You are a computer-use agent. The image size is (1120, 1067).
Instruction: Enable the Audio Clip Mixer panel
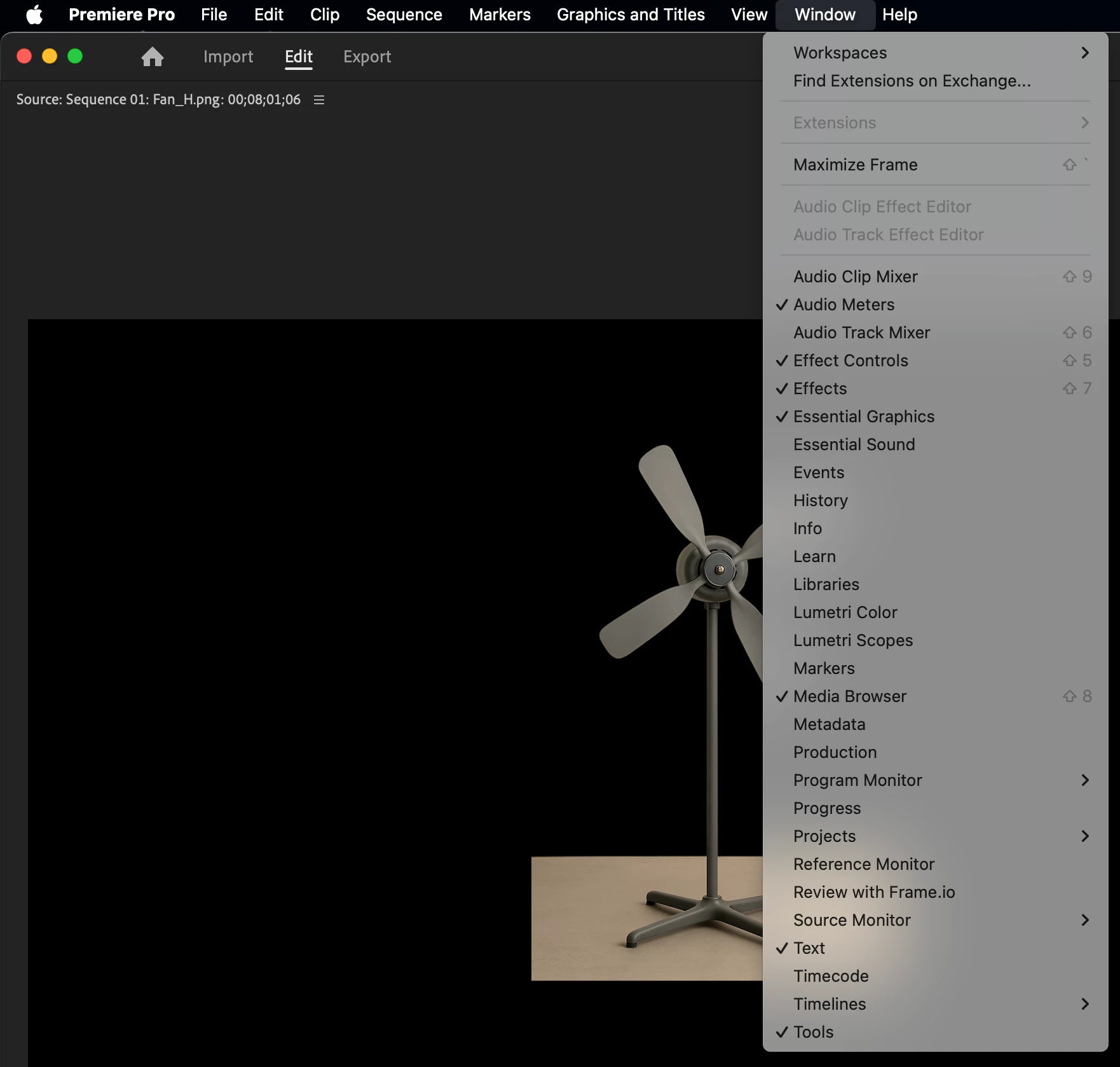click(x=936, y=277)
